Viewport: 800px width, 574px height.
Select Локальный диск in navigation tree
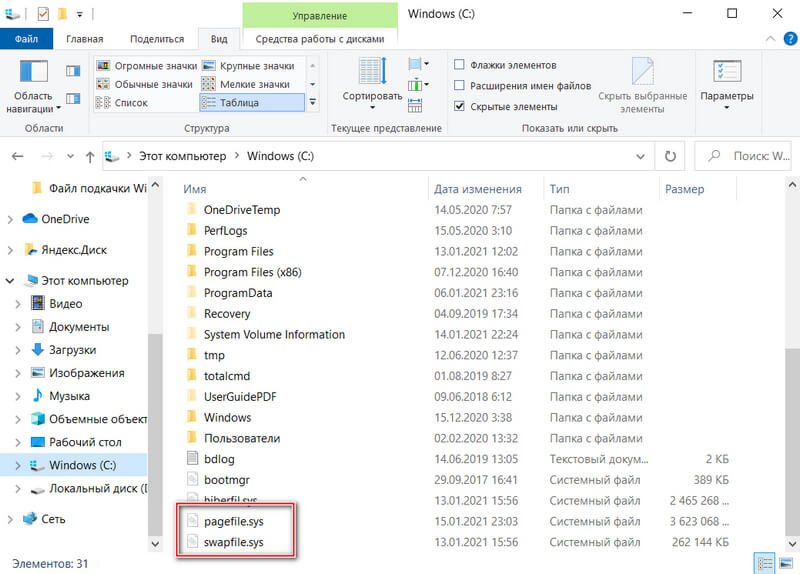tap(97, 489)
